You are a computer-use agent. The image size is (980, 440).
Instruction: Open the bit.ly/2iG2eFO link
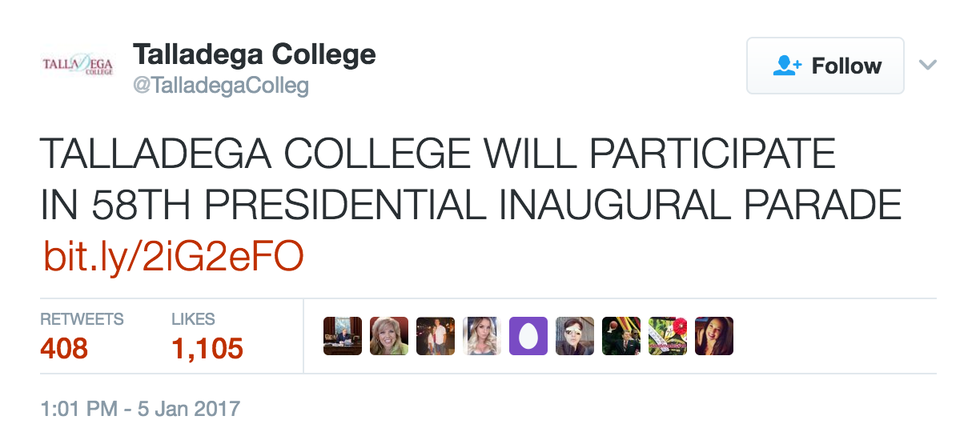click(173, 256)
